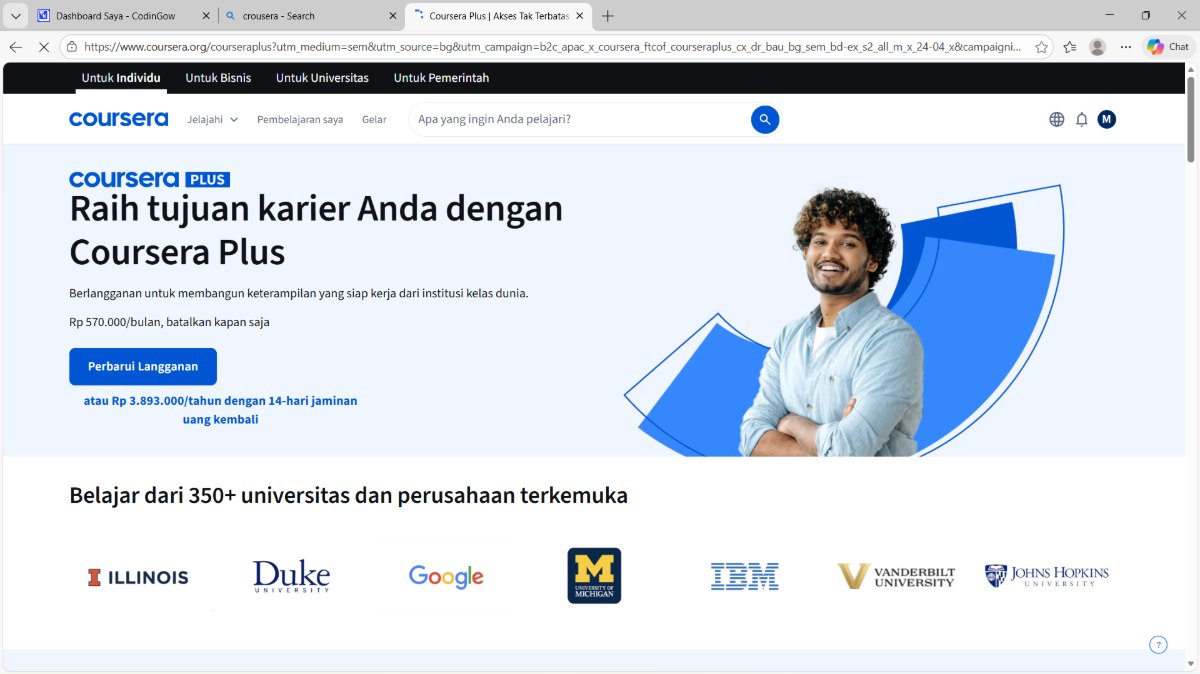1200x674 pixels.
Task: Click the blue search magnifier button
Action: click(765, 119)
